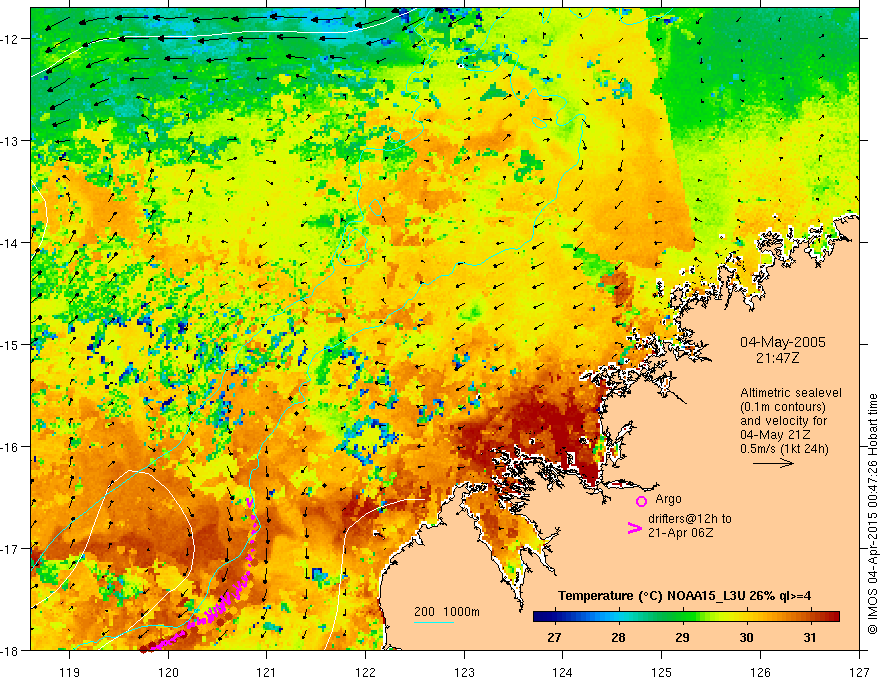Image resolution: width=880 pixels, height=680 pixels.
Task: Click the 'drifters@12h to' legend label
Action: pos(690,519)
